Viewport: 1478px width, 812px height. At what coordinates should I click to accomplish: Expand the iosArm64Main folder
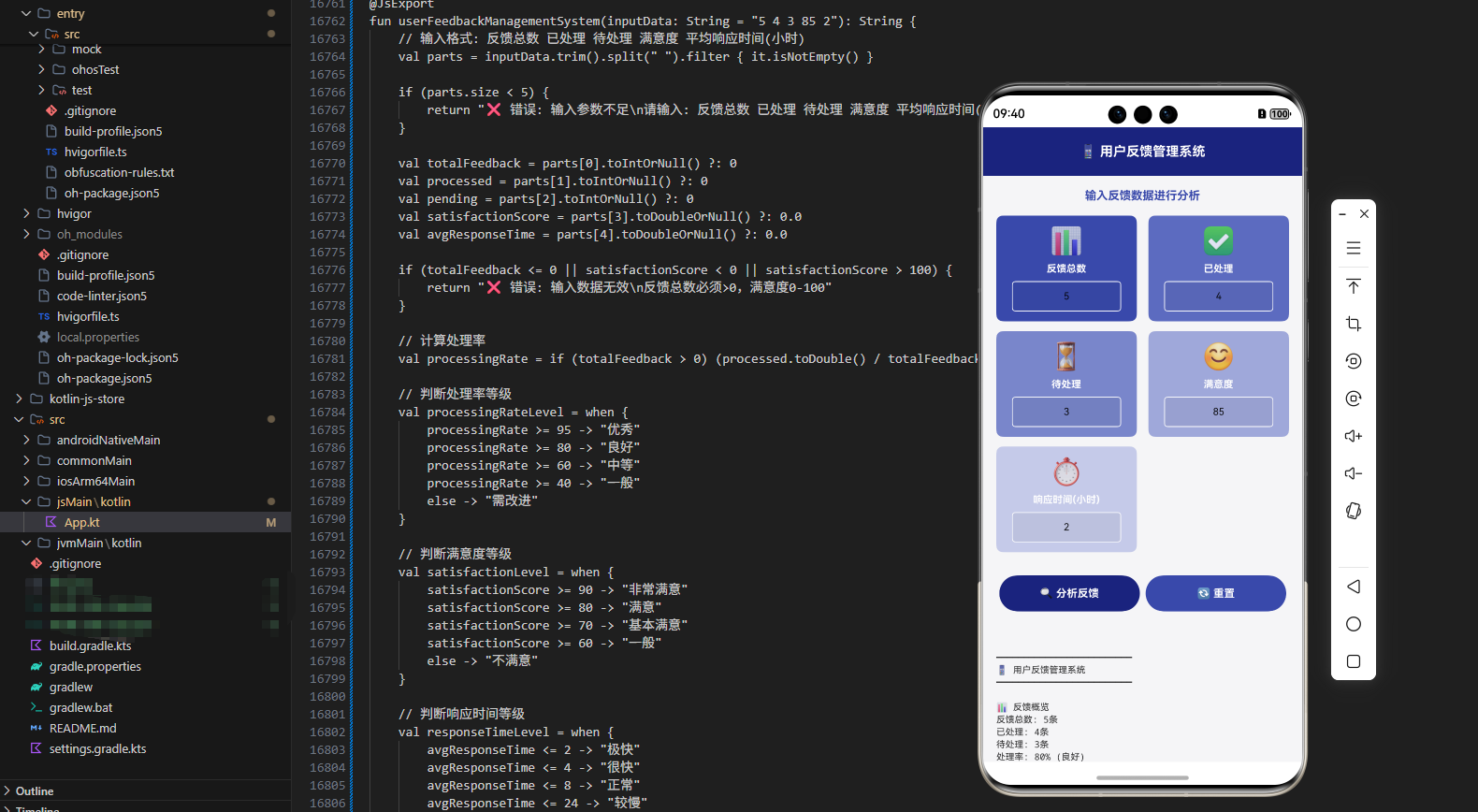click(25, 481)
